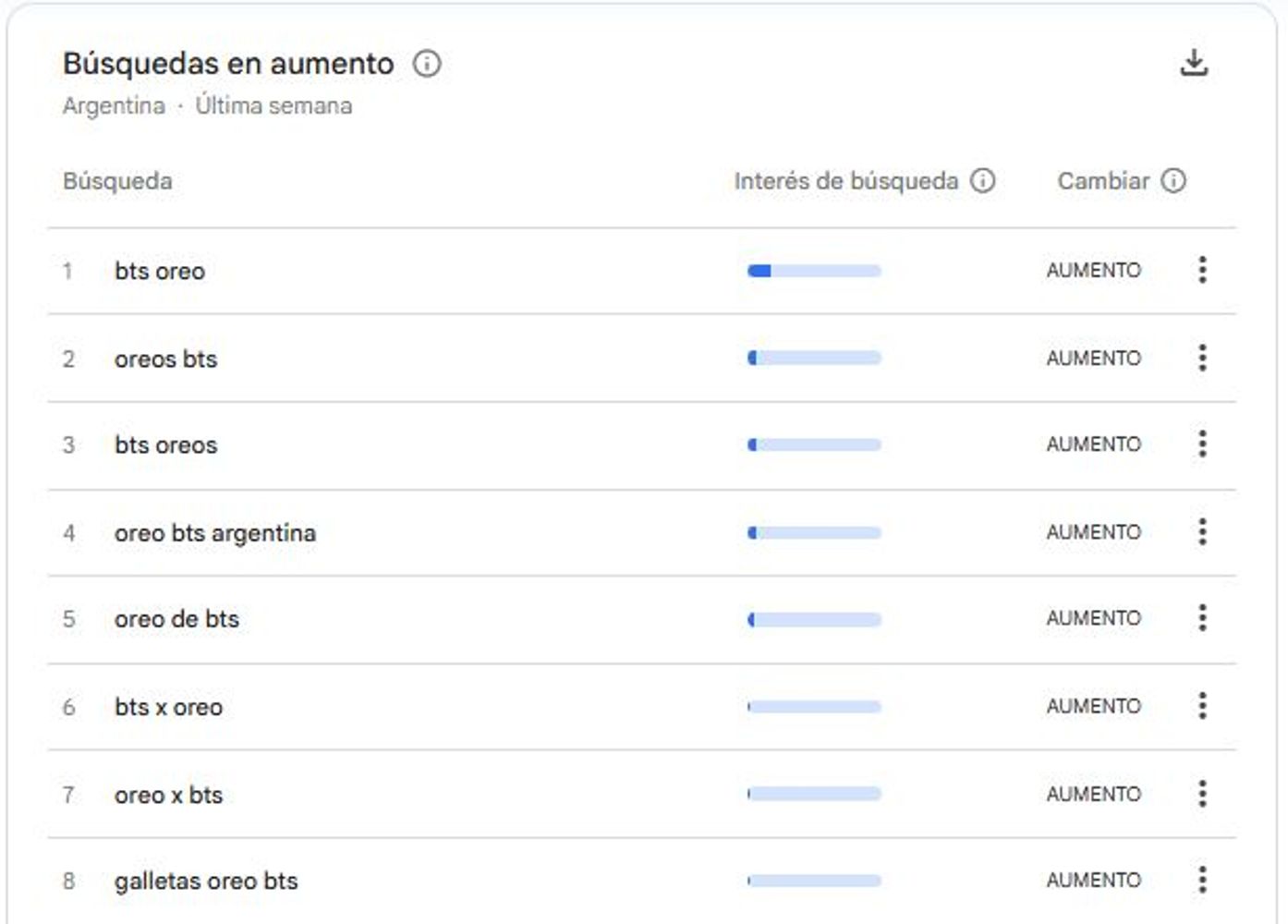The height and width of the screenshot is (924, 1288).
Task: Open info icon beside Búsquedas en aumento title
Action: [x=427, y=64]
